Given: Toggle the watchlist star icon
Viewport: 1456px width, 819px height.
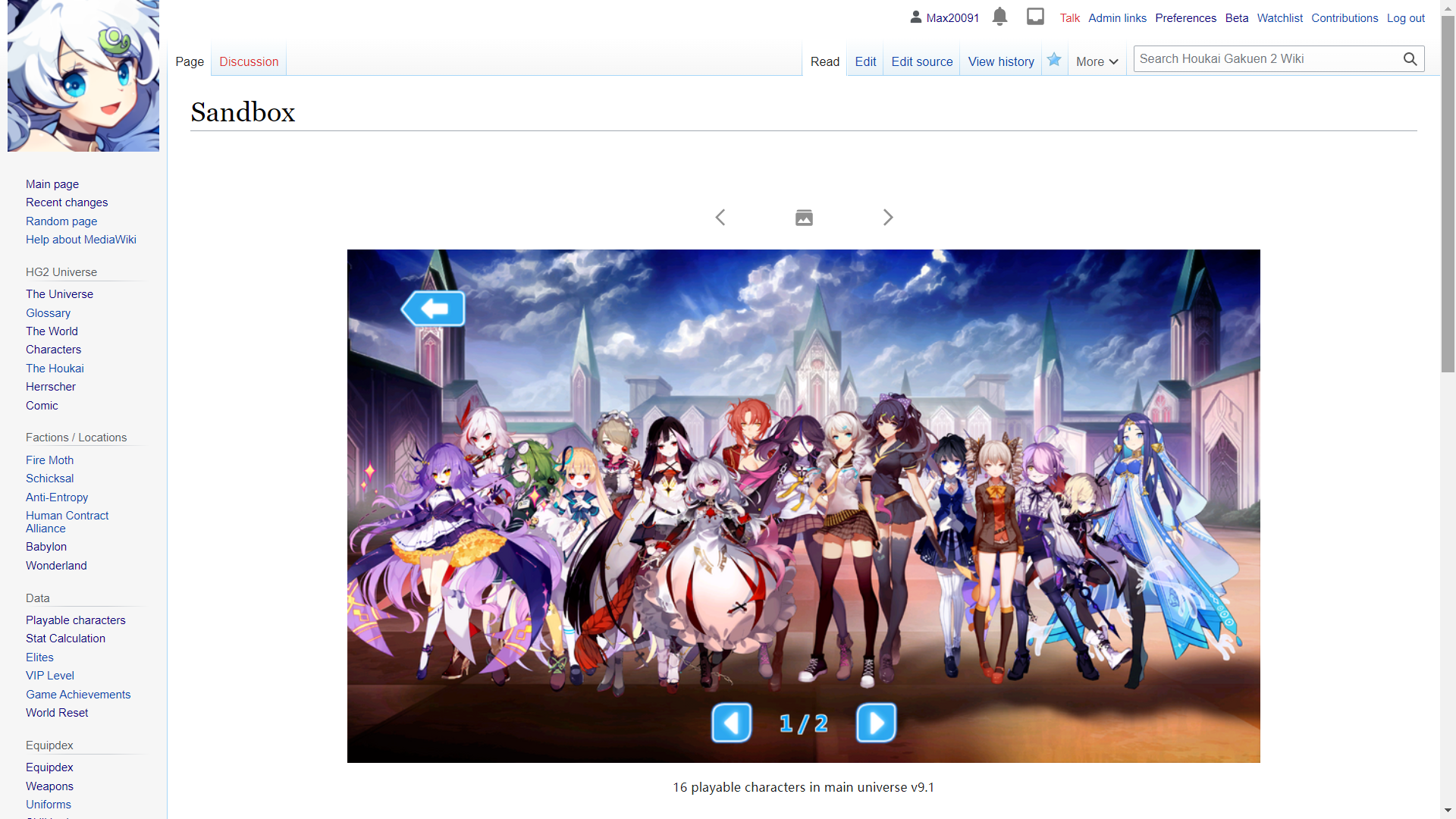Looking at the screenshot, I should point(1054,60).
